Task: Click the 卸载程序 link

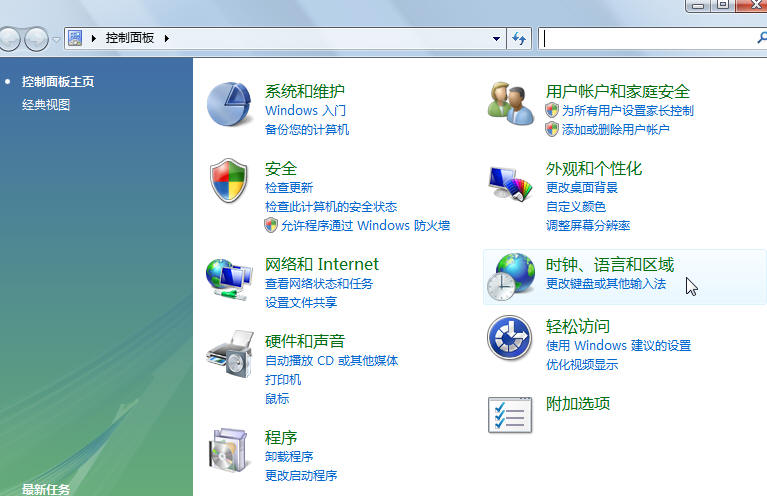Action: [289, 456]
